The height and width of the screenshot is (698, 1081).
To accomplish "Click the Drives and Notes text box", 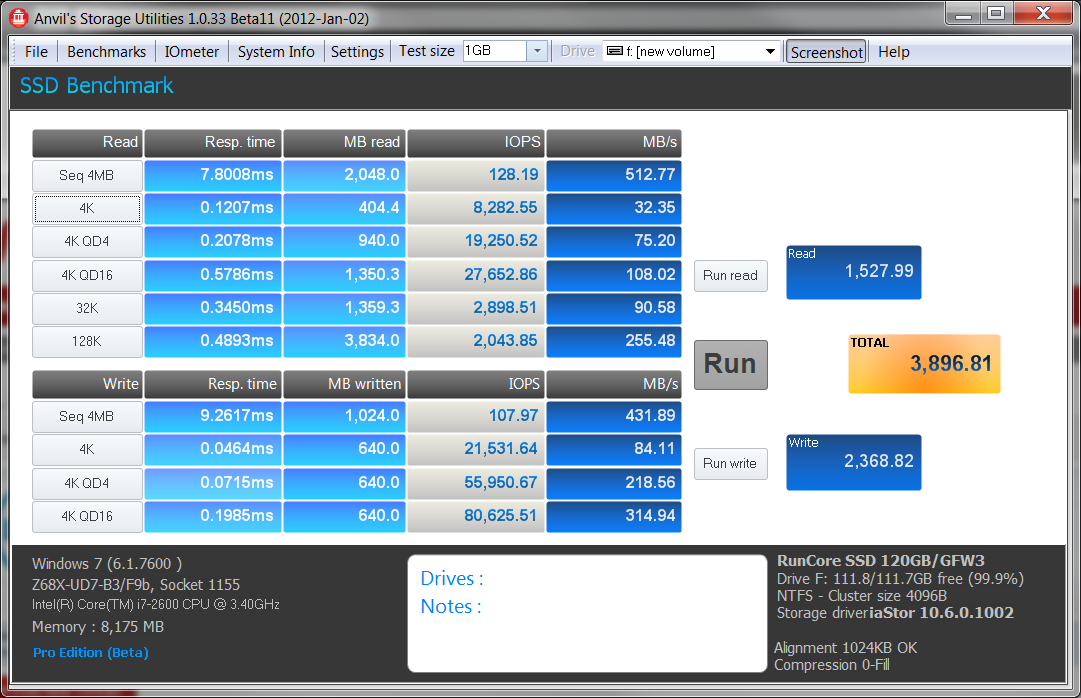I will click(x=586, y=613).
